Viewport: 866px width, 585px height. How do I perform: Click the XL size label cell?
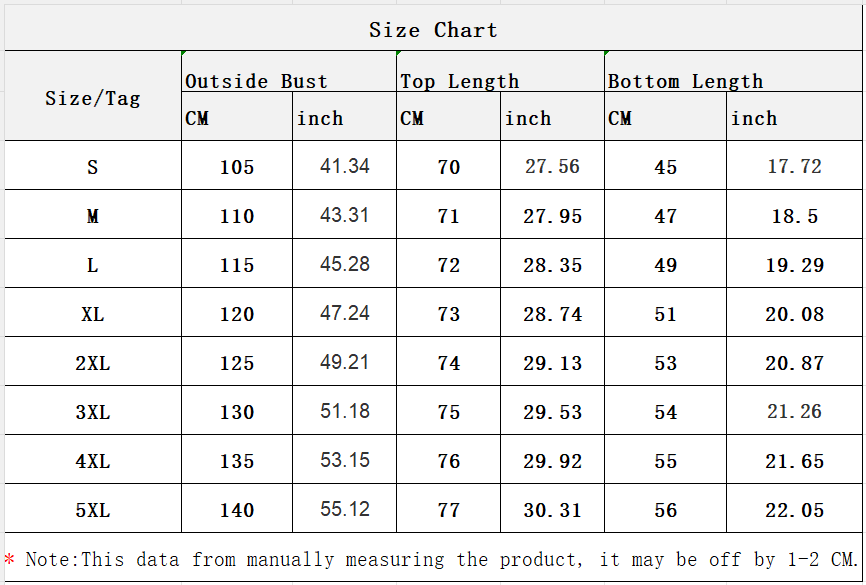point(93,313)
